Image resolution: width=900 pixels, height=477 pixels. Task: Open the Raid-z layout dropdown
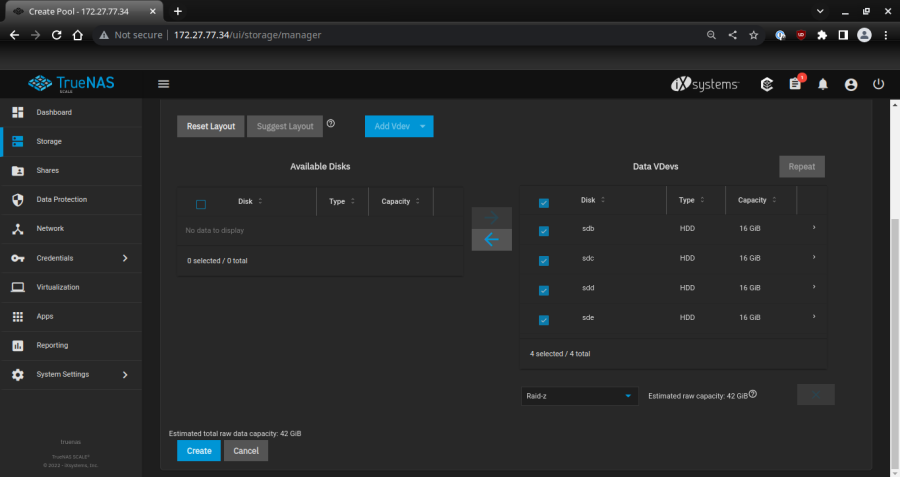coord(579,396)
